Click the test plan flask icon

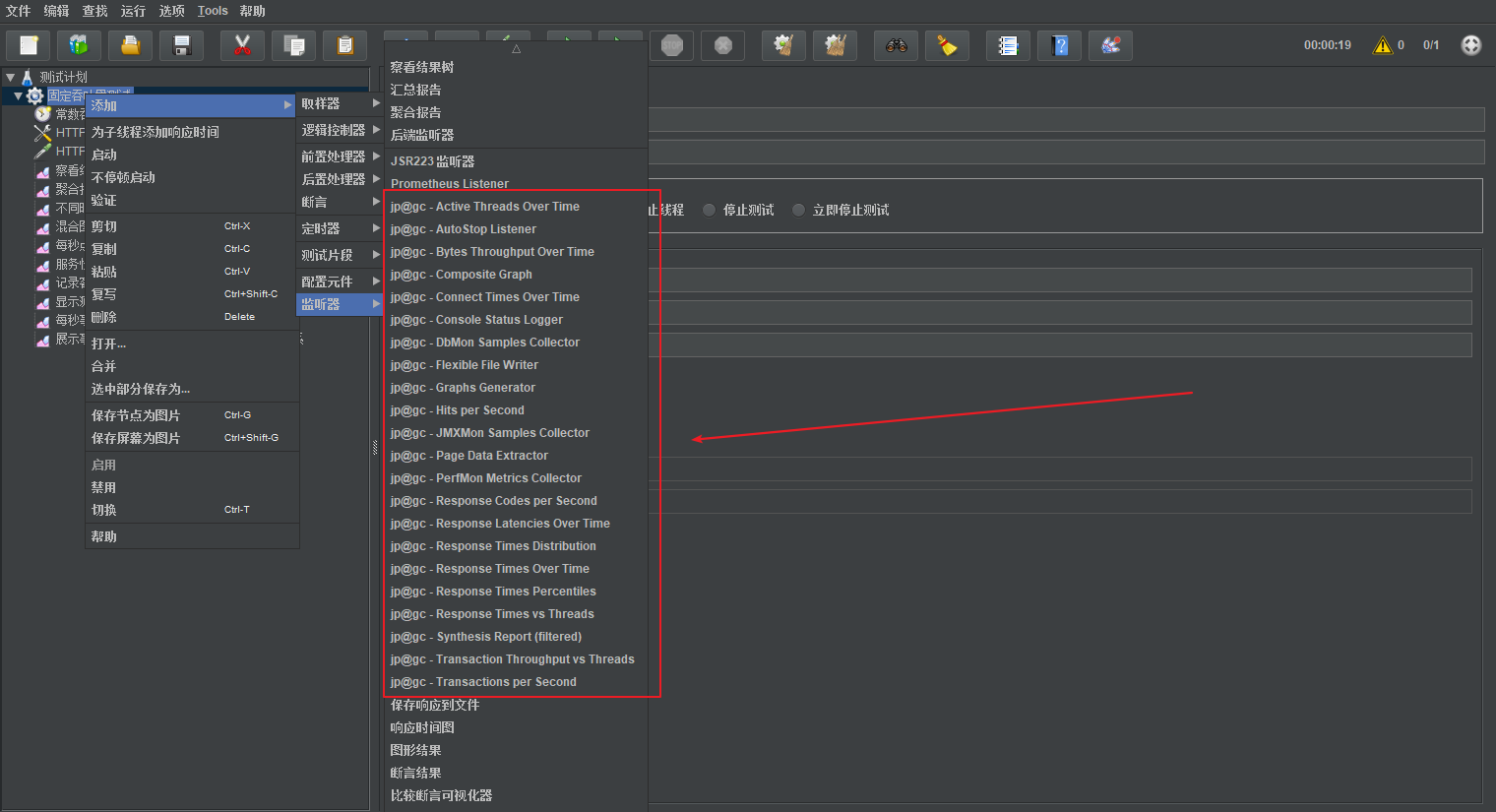click(28, 77)
